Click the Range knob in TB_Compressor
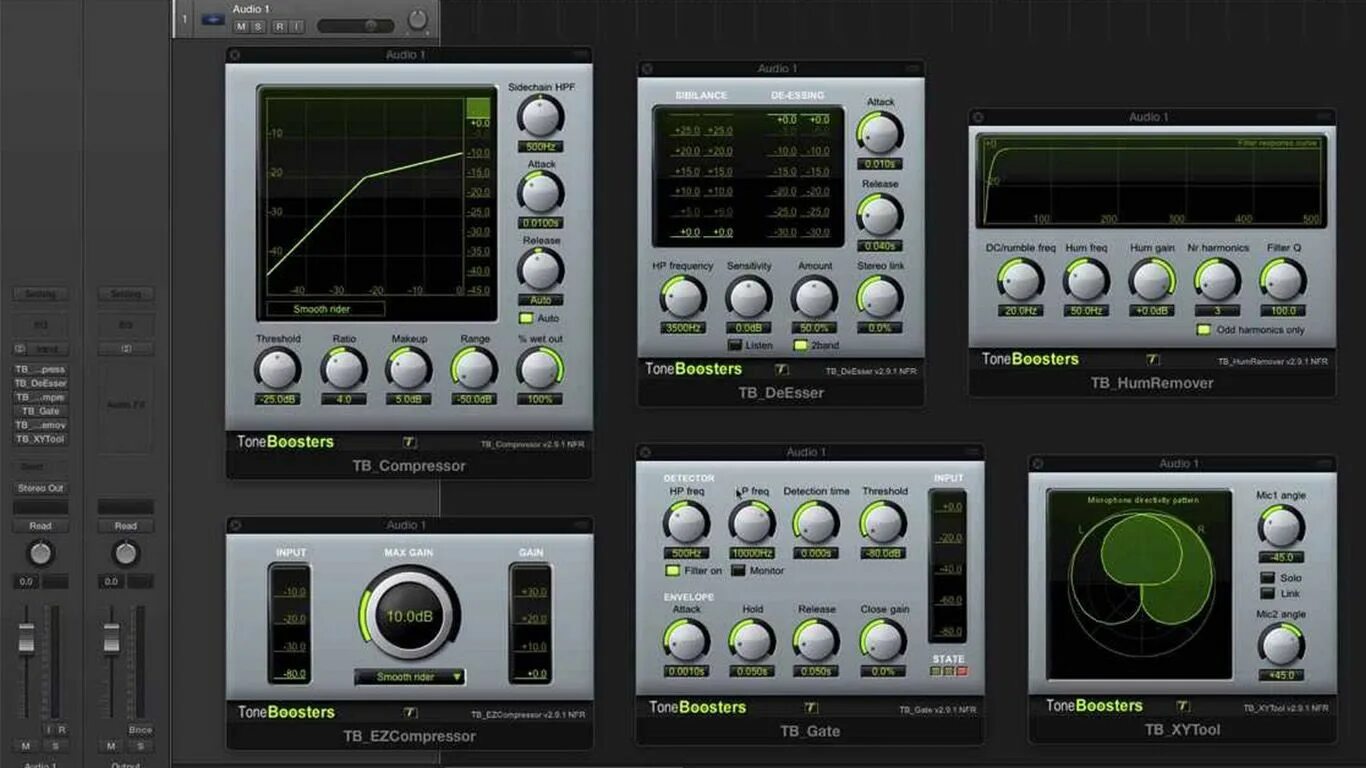The width and height of the screenshot is (1366, 768). 474,368
